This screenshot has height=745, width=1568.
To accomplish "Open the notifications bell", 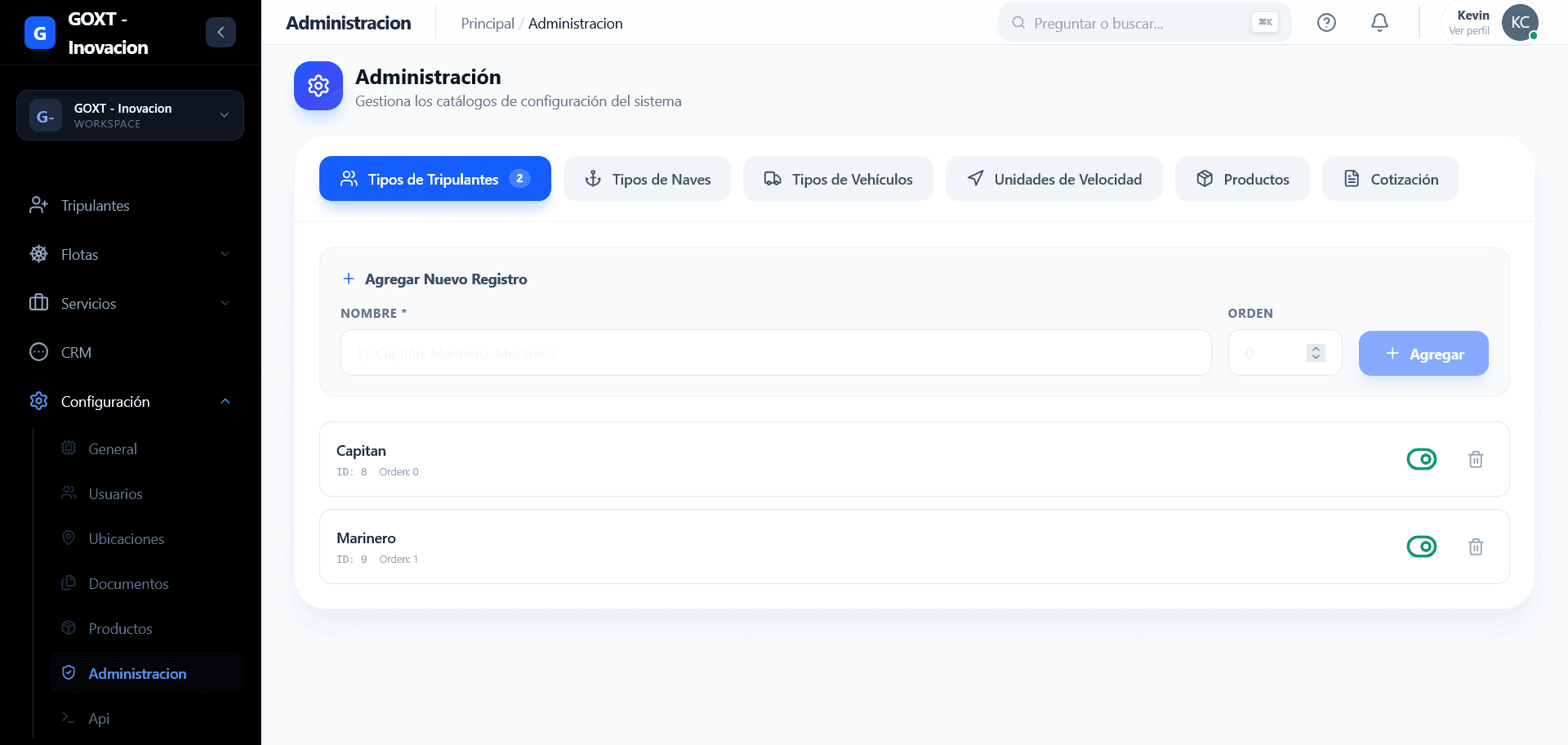I will click(1379, 23).
